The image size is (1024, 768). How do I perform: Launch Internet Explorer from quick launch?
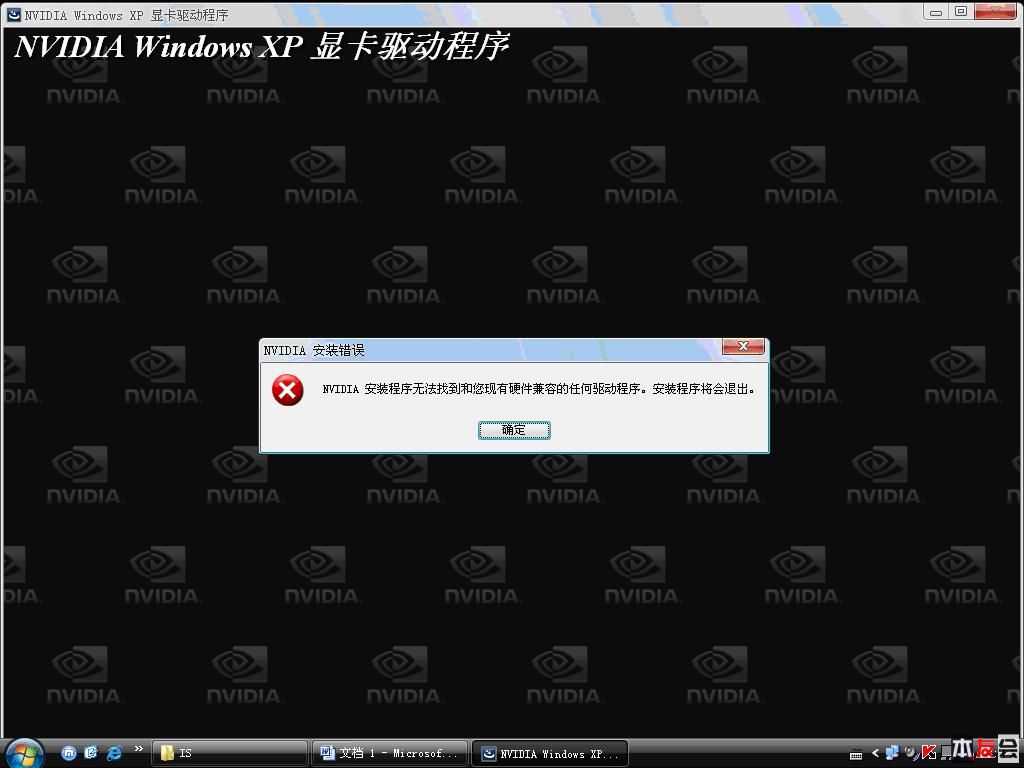tap(114, 753)
